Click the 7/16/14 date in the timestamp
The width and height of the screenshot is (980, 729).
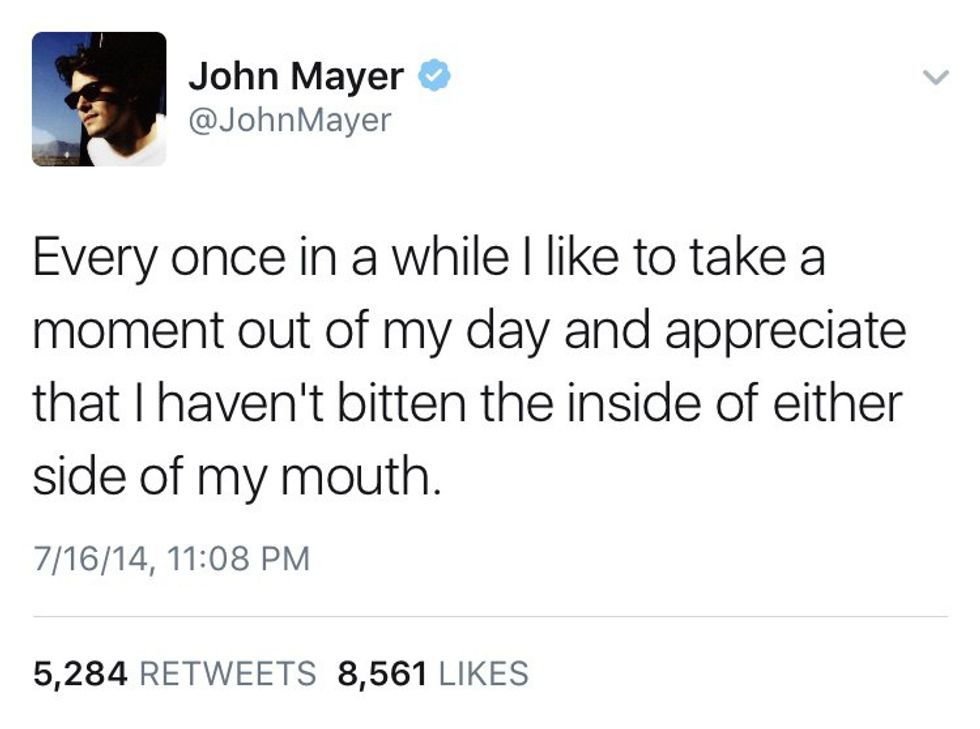[x=92, y=557]
